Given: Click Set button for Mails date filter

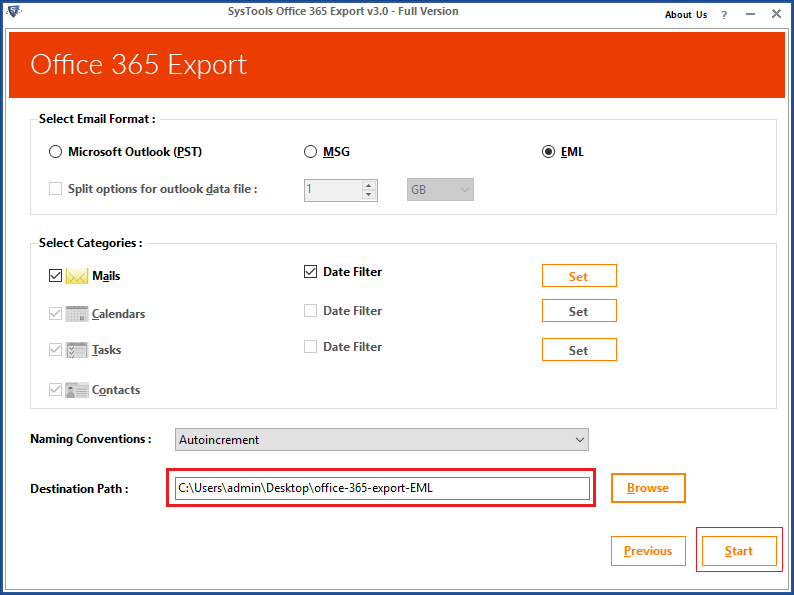Looking at the screenshot, I should (579, 276).
